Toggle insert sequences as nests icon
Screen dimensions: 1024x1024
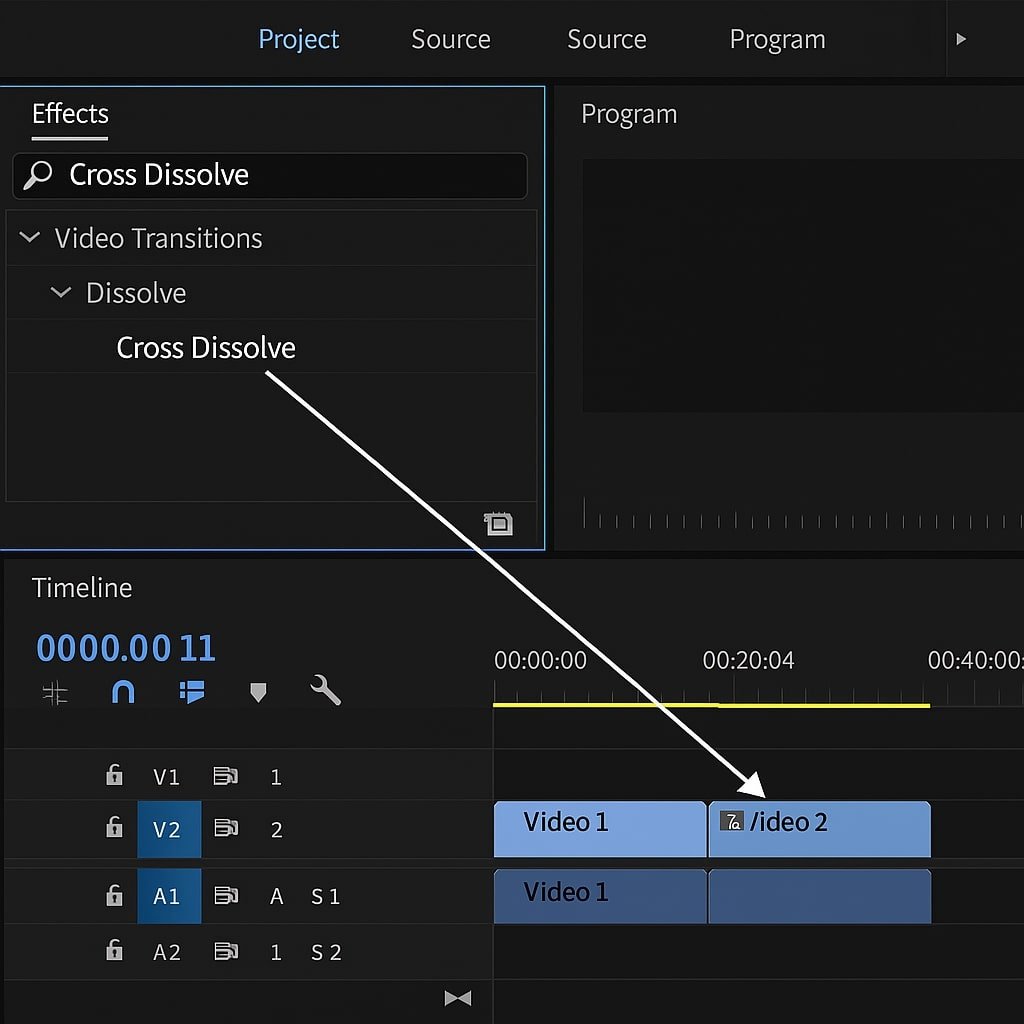55,693
